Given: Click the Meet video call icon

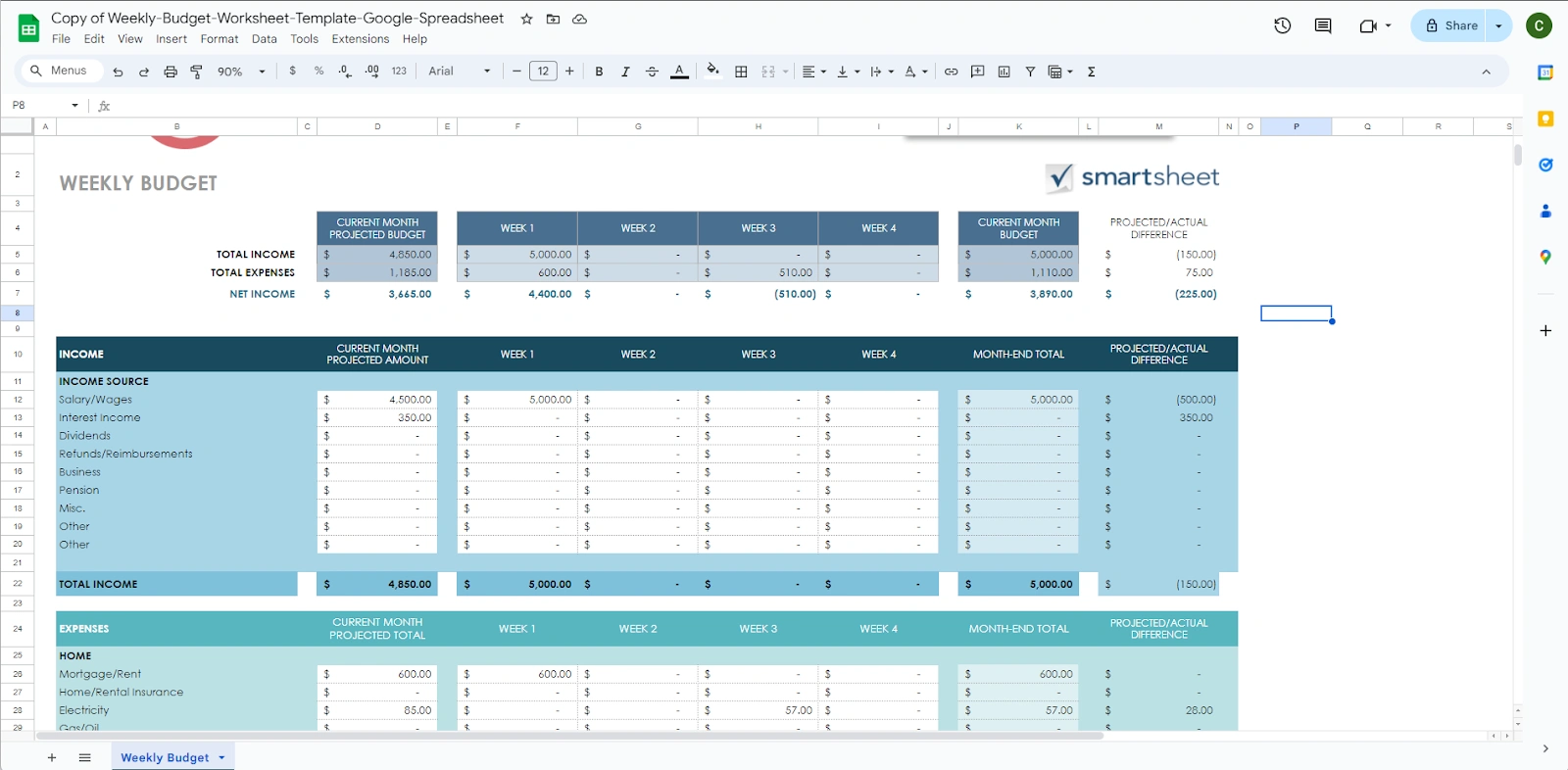Looking at the screenshot, I should 1369,25.
